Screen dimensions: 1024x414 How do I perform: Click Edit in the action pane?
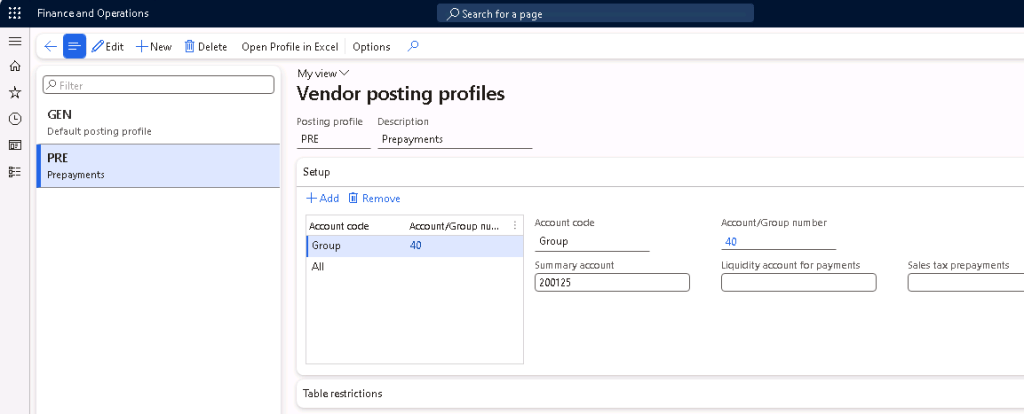pyautogui.click(x=107, y=47)
